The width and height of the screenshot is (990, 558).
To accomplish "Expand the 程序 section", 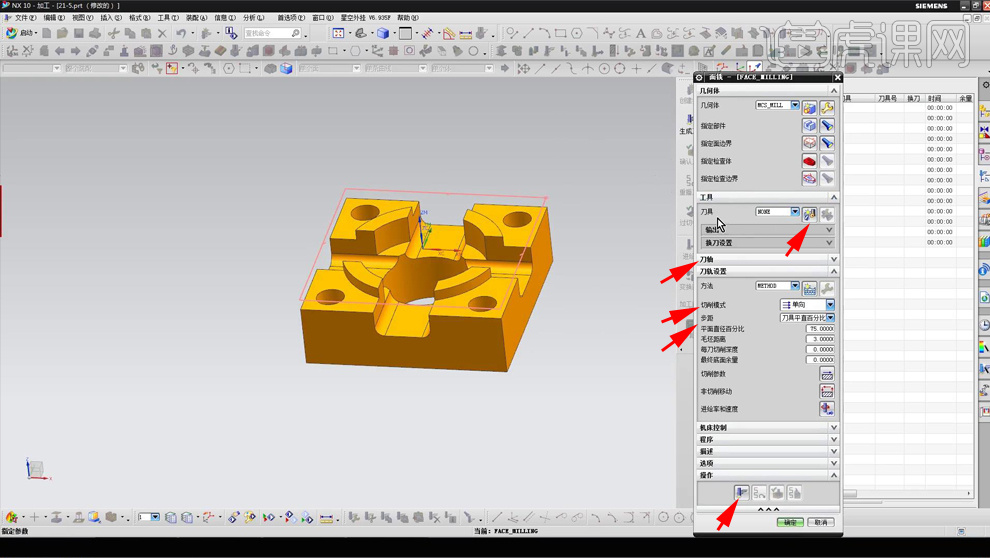I will (x=768, y=439).
